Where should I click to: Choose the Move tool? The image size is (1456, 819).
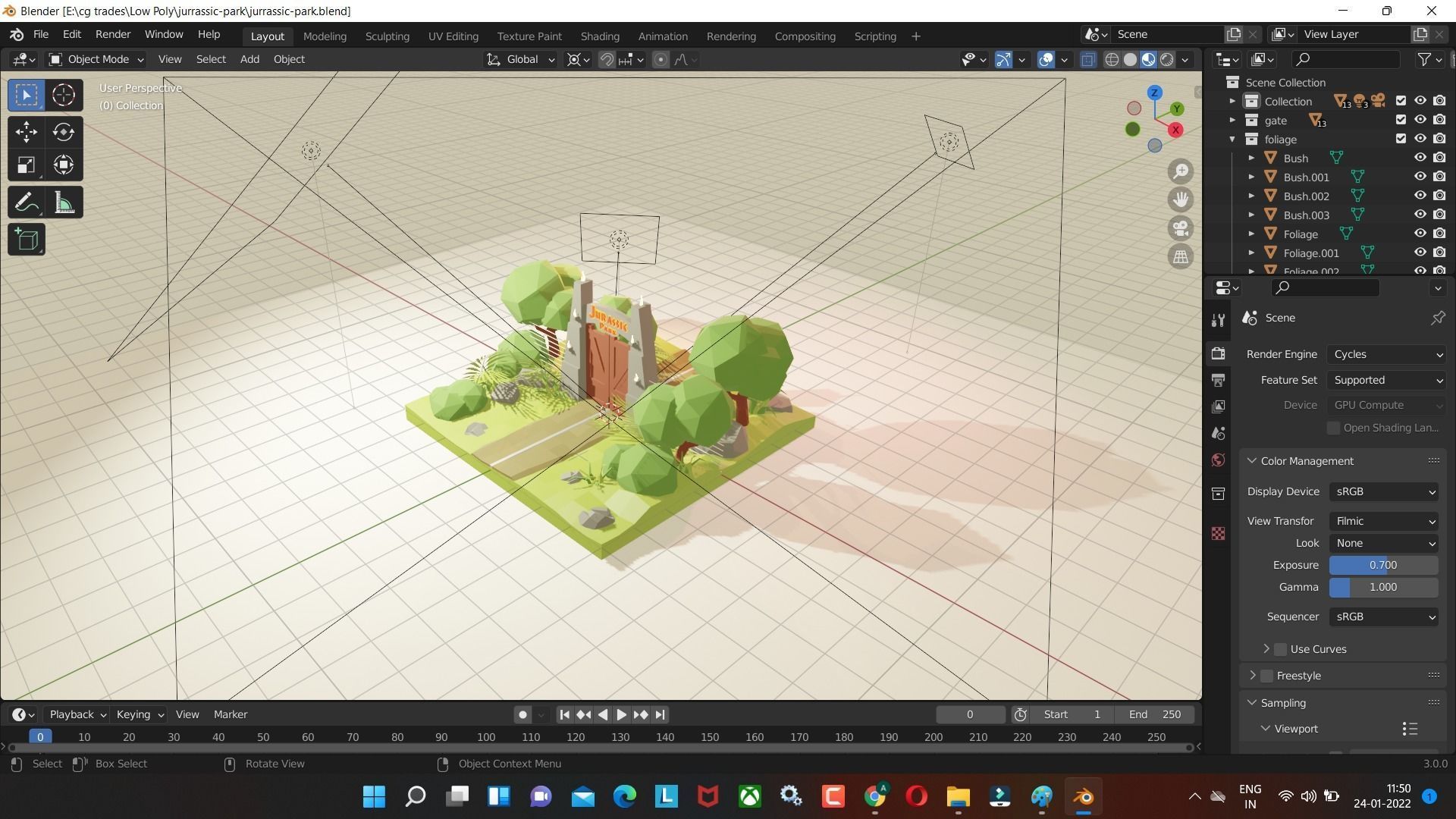coord(27,132)
